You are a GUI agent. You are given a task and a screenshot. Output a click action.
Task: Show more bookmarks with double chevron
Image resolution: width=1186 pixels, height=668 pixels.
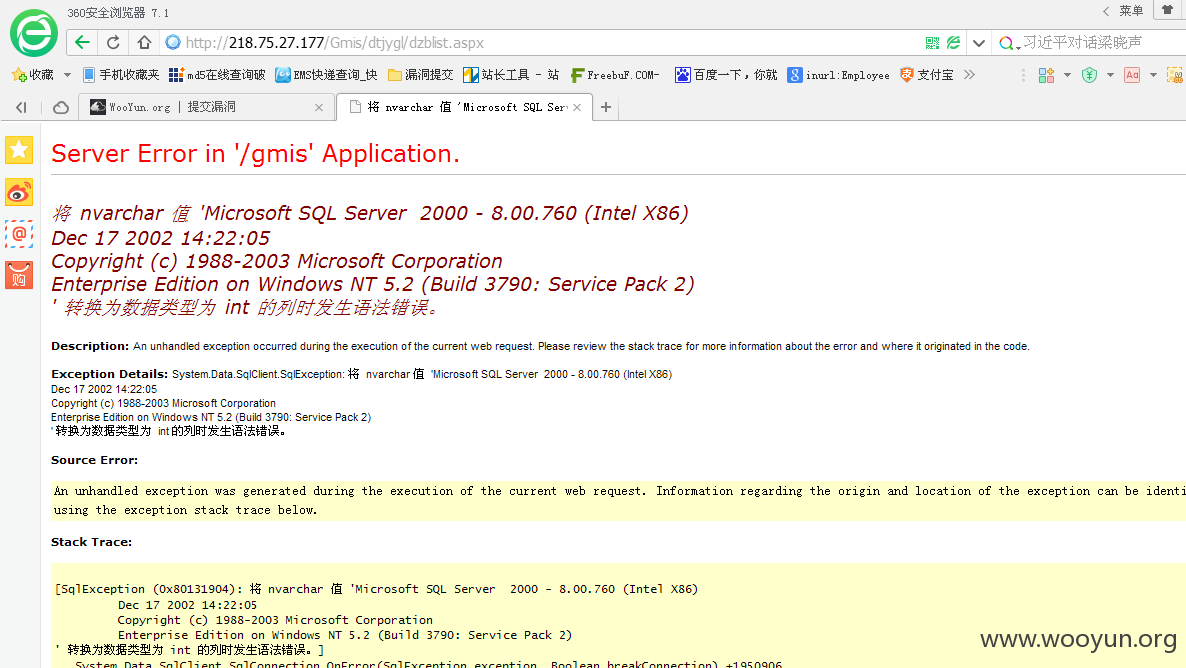click(x=970, y=75)
